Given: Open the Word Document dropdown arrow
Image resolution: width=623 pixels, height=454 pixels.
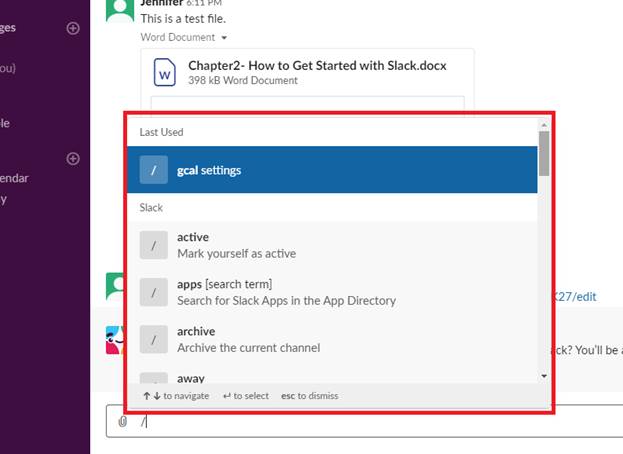Looking at the screenshot, I should point(224,38).
